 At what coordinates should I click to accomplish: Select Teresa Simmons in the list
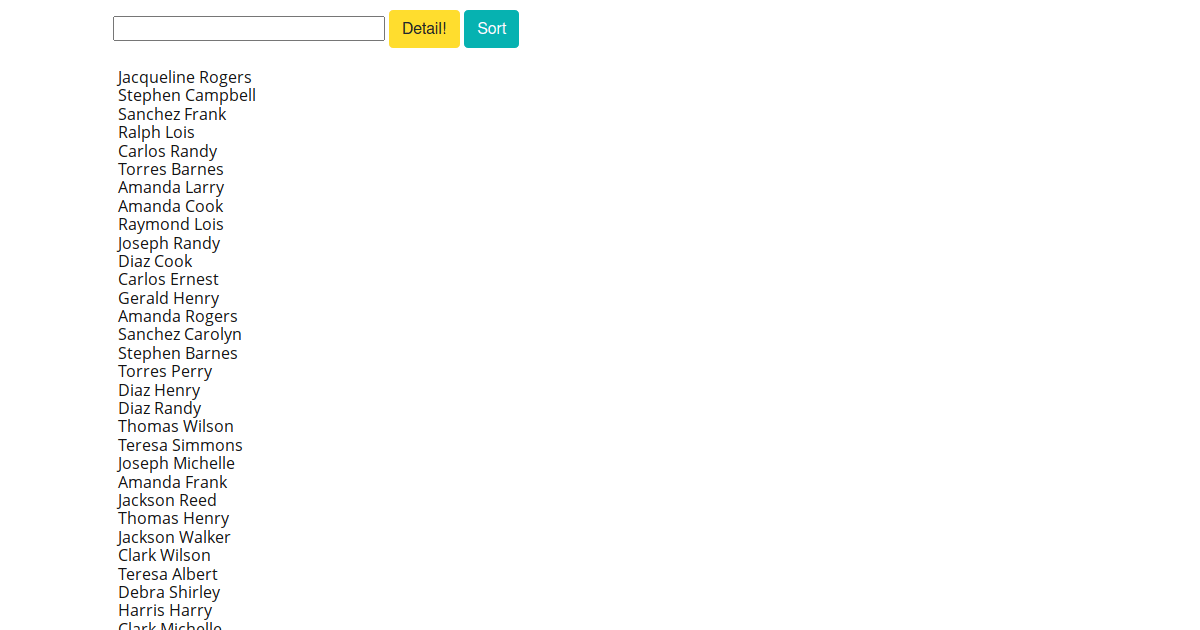coord(180,446)
